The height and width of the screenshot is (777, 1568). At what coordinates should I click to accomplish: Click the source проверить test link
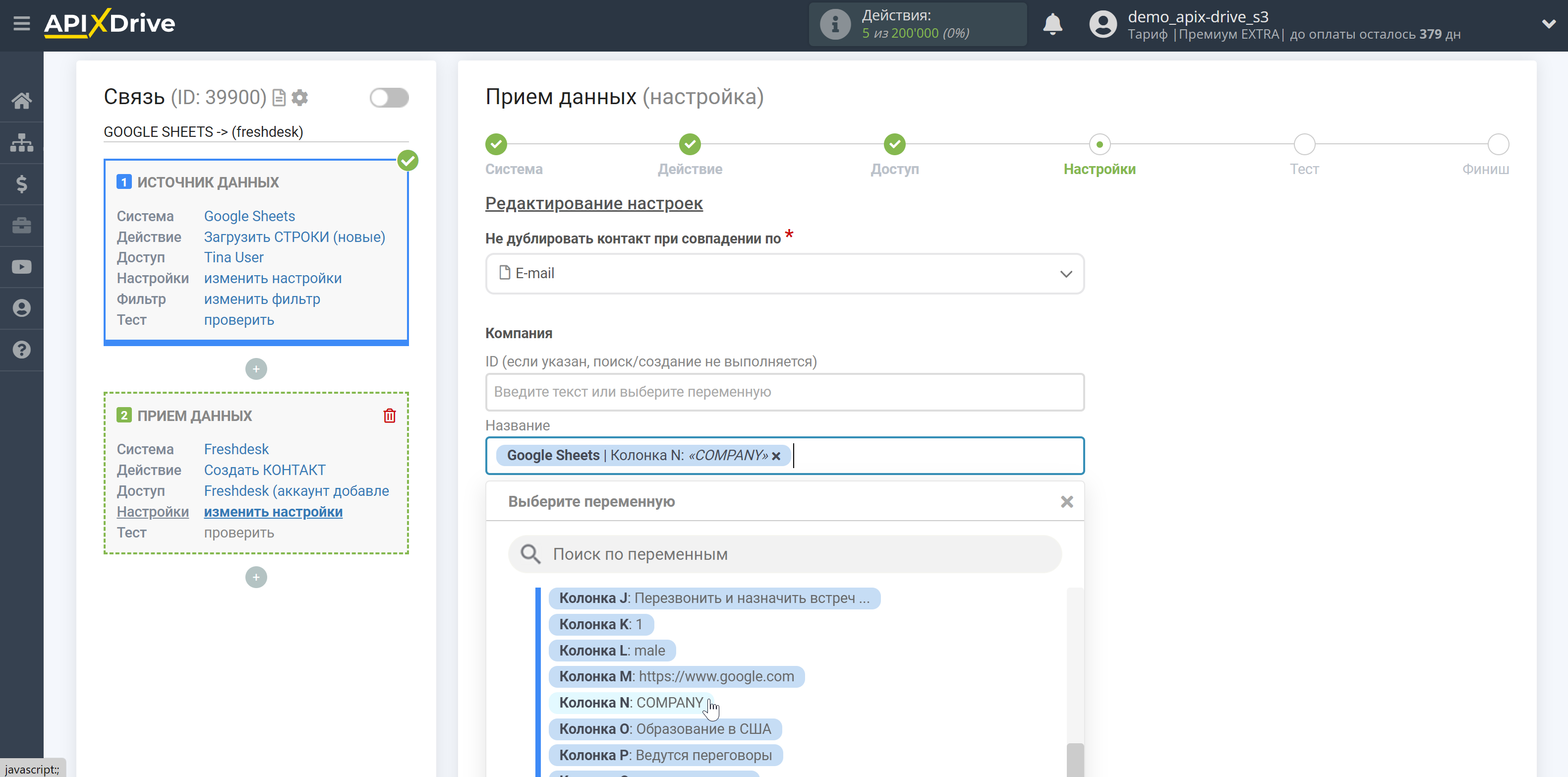pyautogui.click(x=238, y=320)
